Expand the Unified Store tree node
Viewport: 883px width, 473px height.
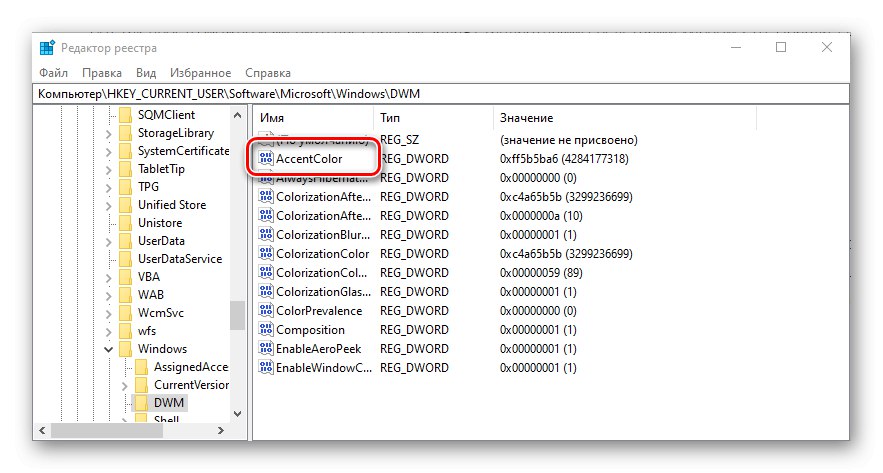click(109, 206)
